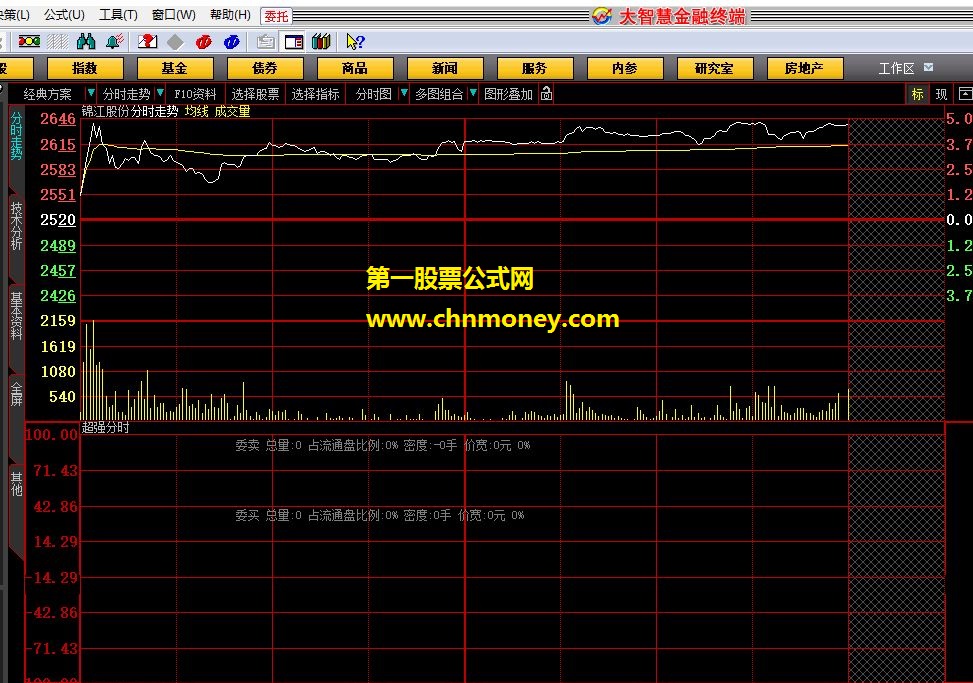
Task: Switch to the 债券 tab
Action: [x=265, y=68]
